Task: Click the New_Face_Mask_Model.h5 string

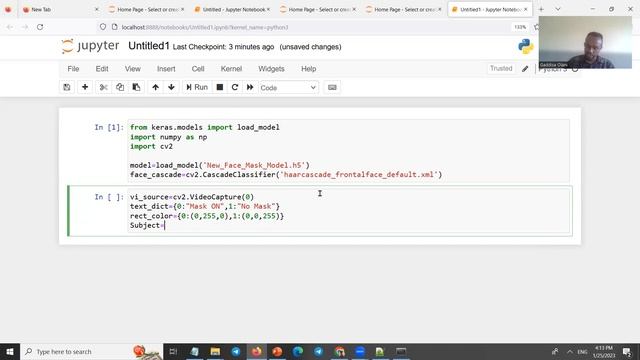Action: [x=254, y=165]
